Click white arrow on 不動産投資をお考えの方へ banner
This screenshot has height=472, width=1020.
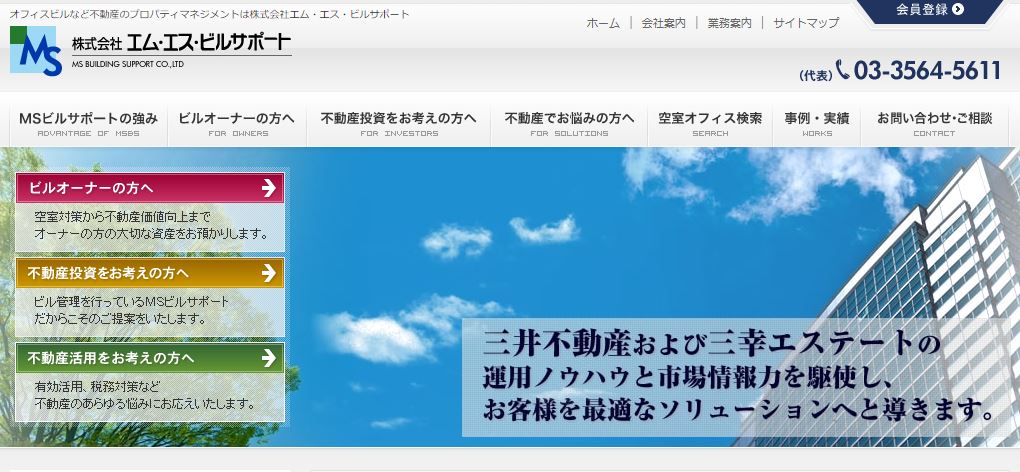point(269,273)
